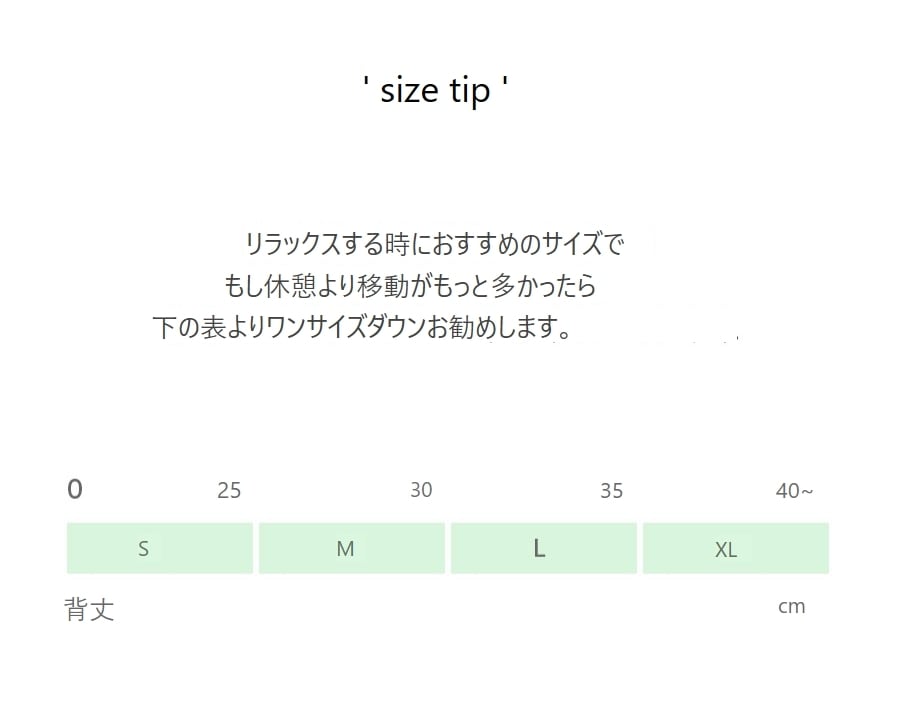Click the text 多かったら
Image resolution: width=898 pixels, height=718 pixels.
point(539,286)
